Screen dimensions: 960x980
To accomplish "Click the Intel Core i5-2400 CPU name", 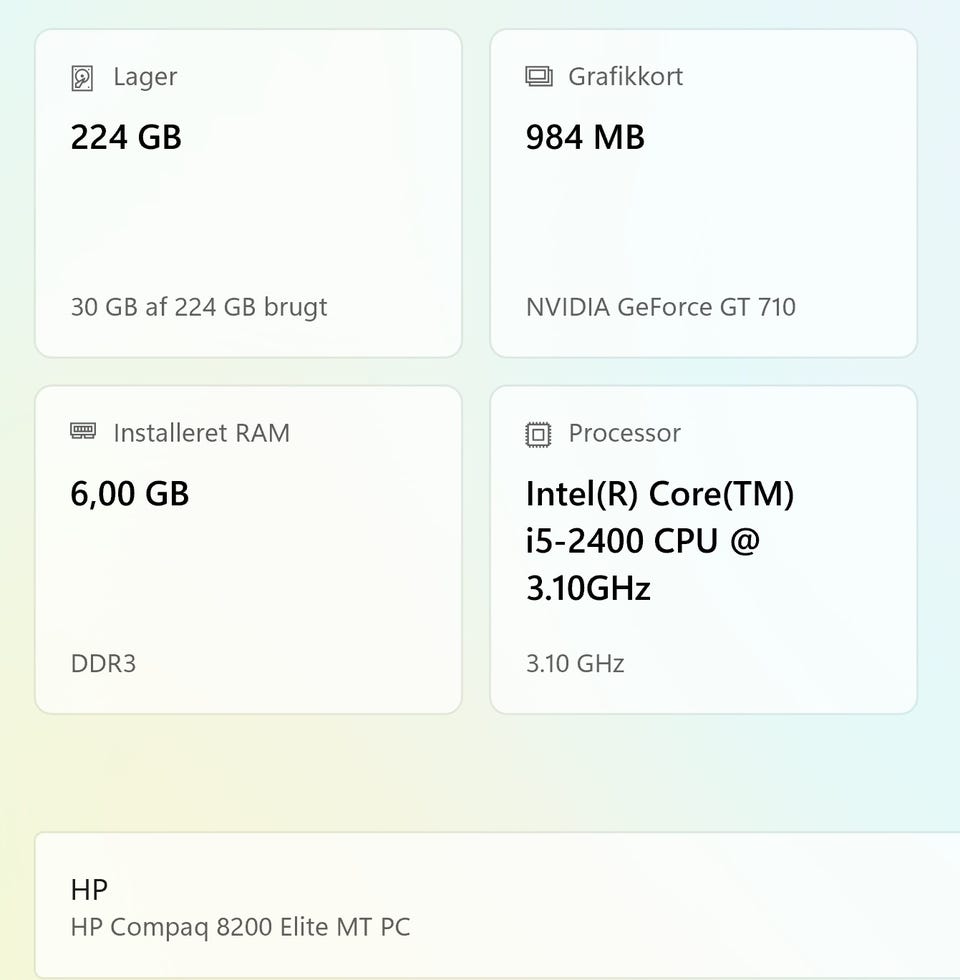I will (659, 541).
